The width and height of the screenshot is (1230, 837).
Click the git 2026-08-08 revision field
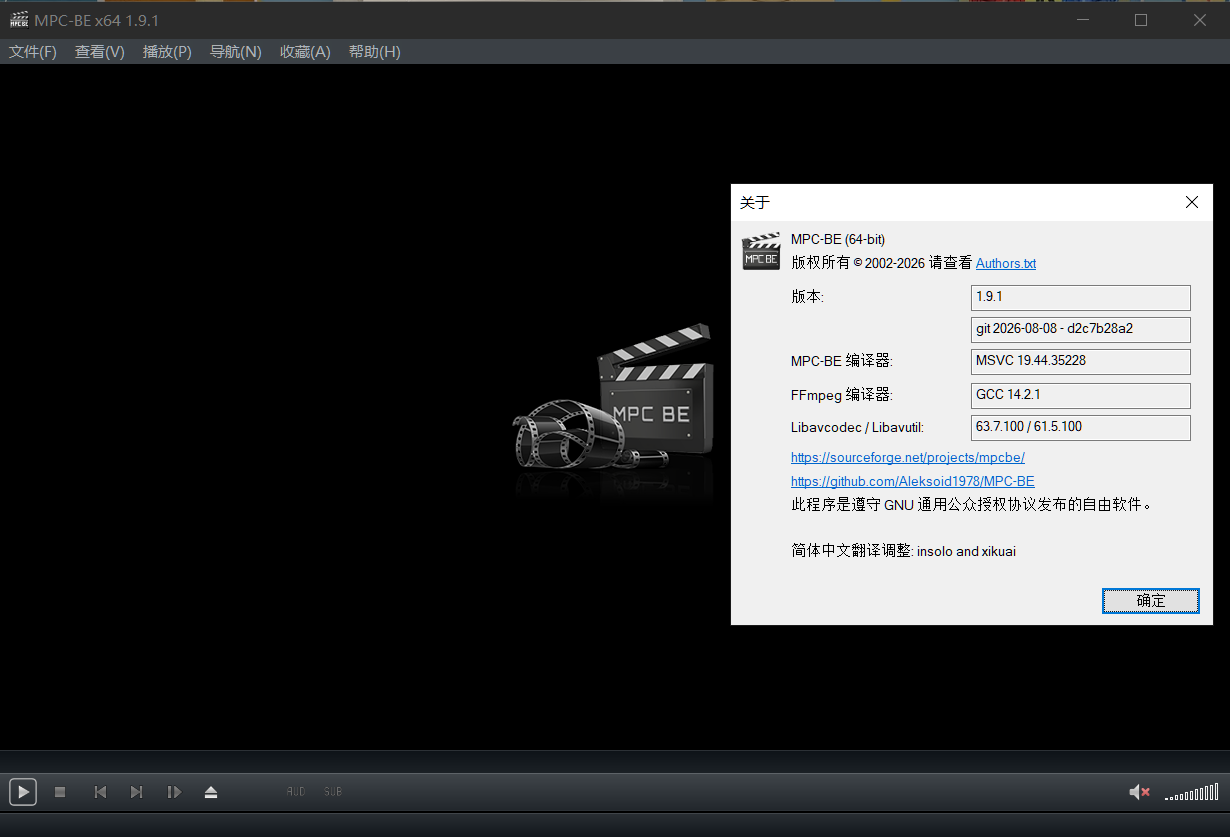click(x=1081, y=330)
